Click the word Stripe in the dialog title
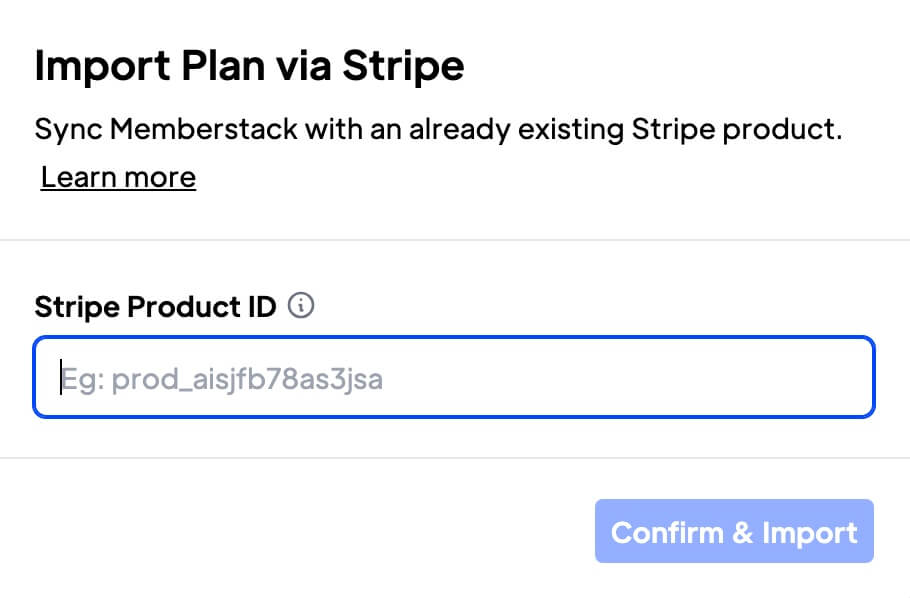Screen dimensions: 910x598 click(403, 67)
